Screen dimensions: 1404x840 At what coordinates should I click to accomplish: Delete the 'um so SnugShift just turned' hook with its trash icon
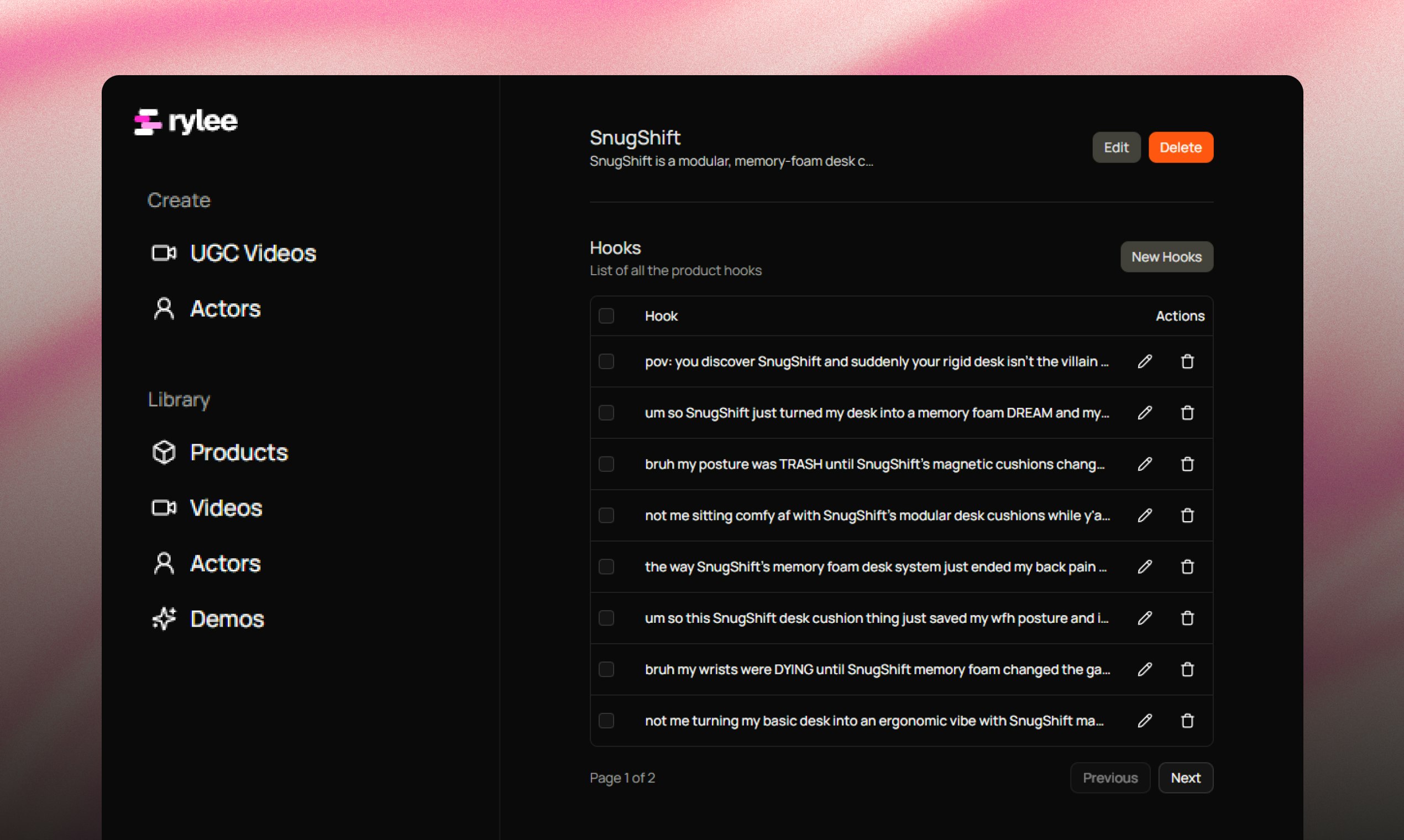1187,413
